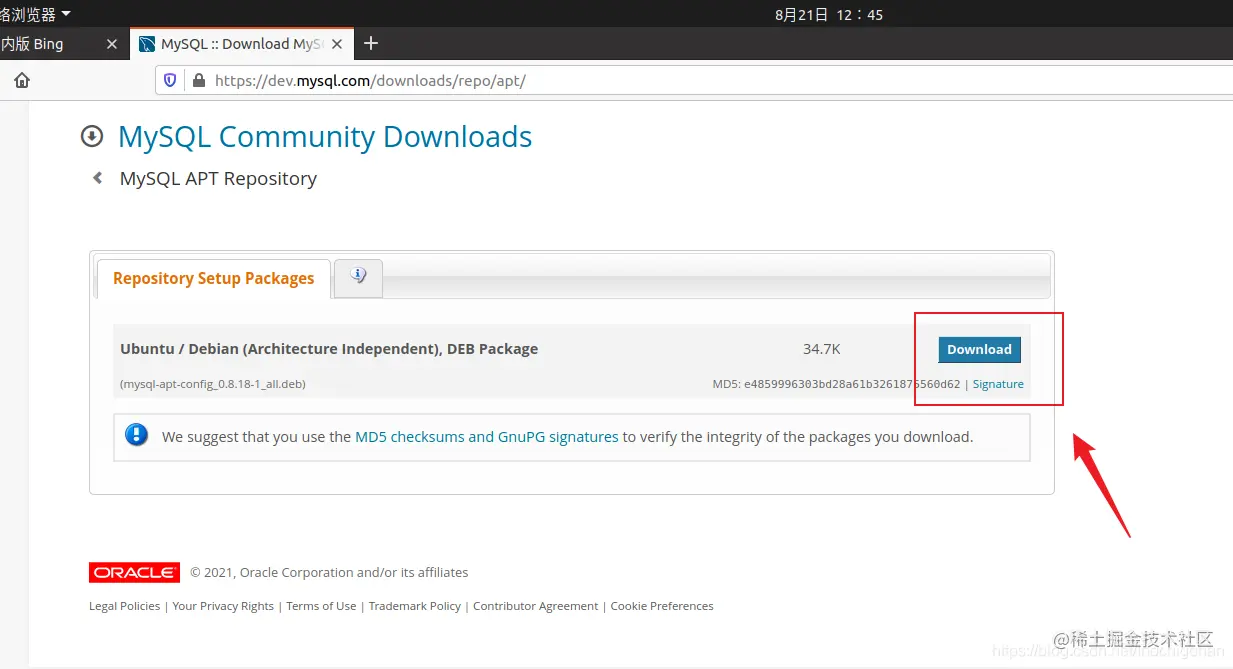This screenshot has width=1233, height=669.
Task: Close the Bing browser tab
Action: click(x=112, y=44)
